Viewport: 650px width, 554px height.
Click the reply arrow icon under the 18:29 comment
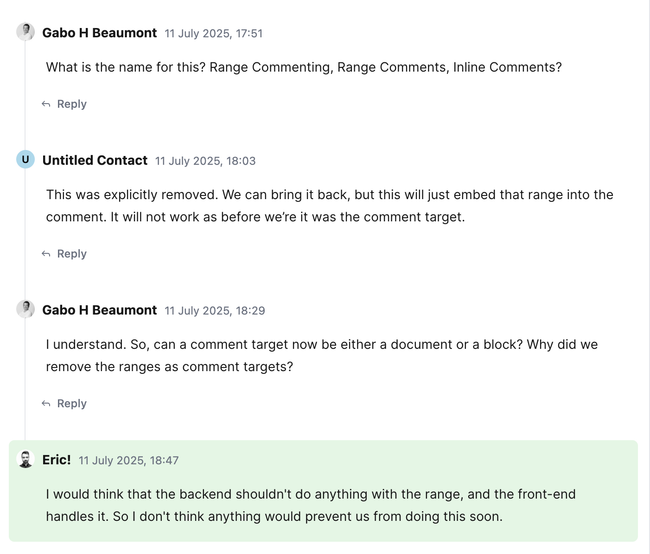coord(46,404)
